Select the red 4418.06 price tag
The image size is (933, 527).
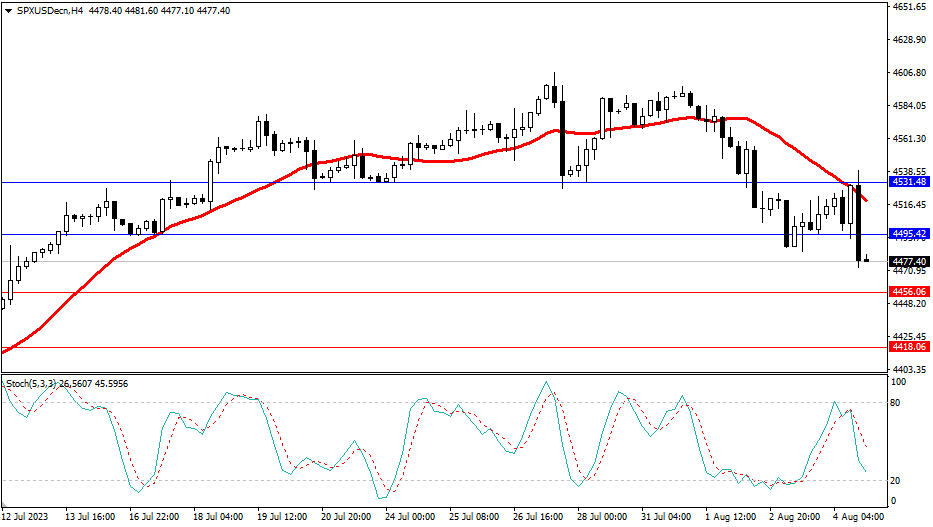pyautogui.click(x=910, y=347)
